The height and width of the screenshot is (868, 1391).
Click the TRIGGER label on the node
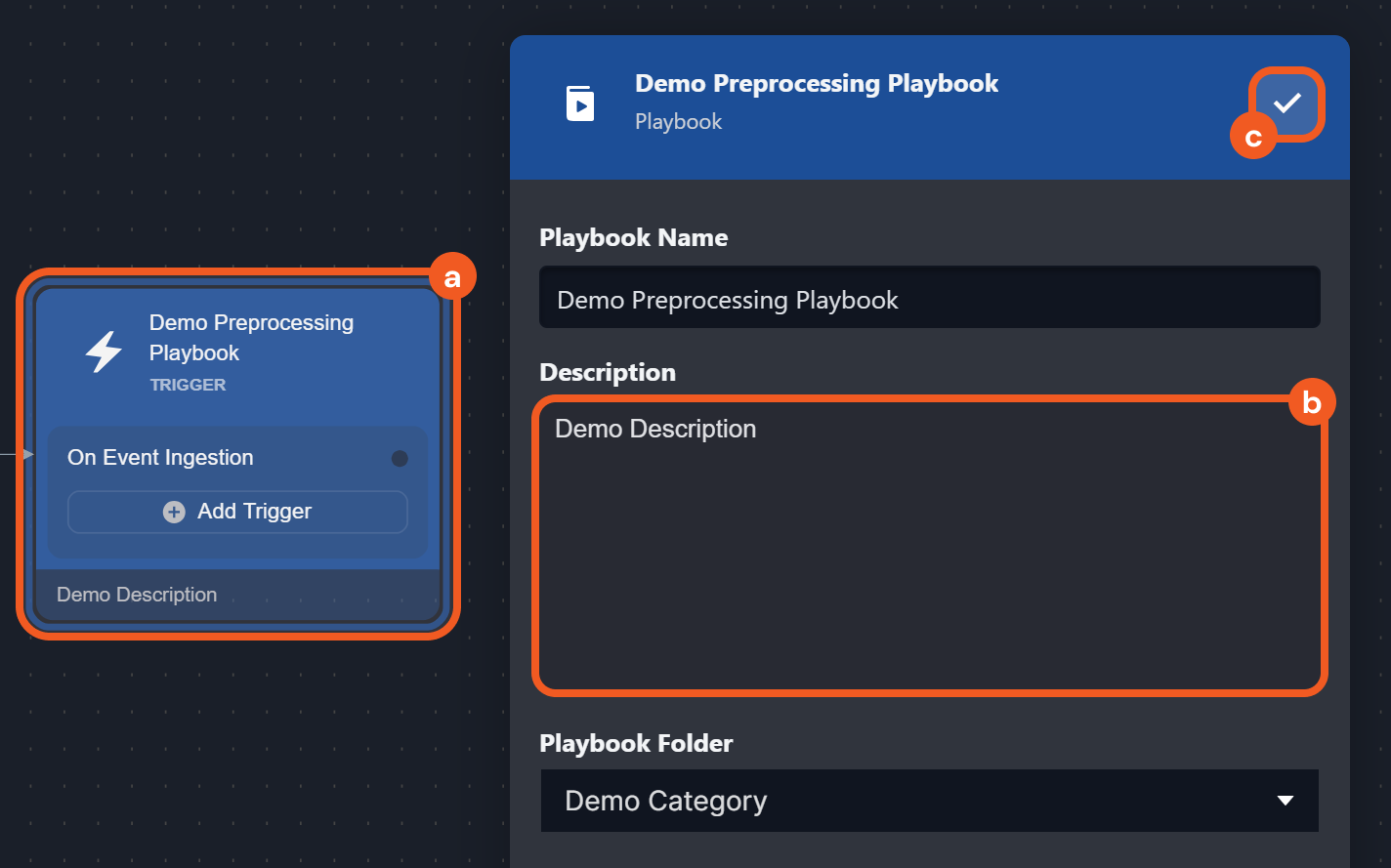[x=188, y=385]
